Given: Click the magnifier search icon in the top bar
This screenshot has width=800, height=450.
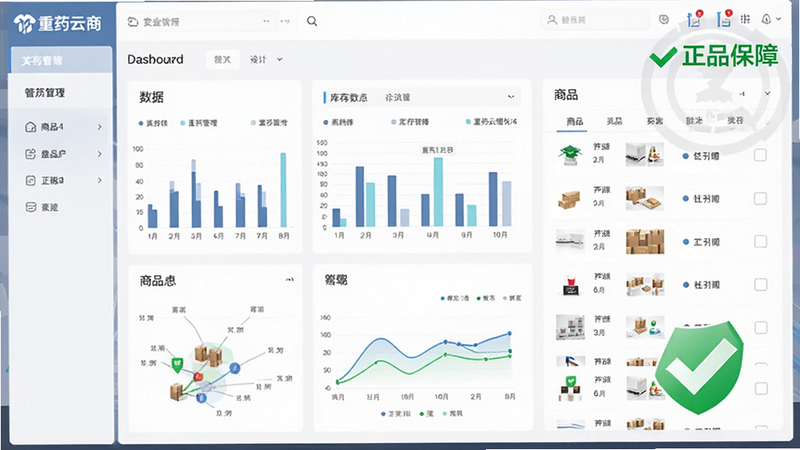Looking at the screenshot, I should [x=312, y=21].
